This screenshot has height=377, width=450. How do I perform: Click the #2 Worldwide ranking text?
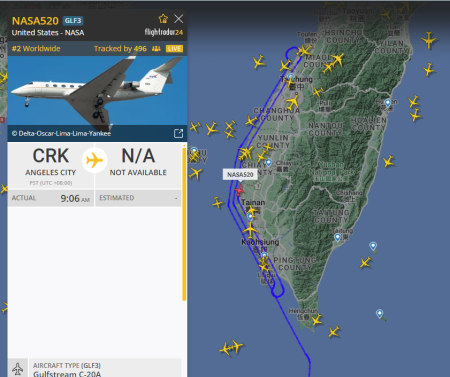pos(36,49)
